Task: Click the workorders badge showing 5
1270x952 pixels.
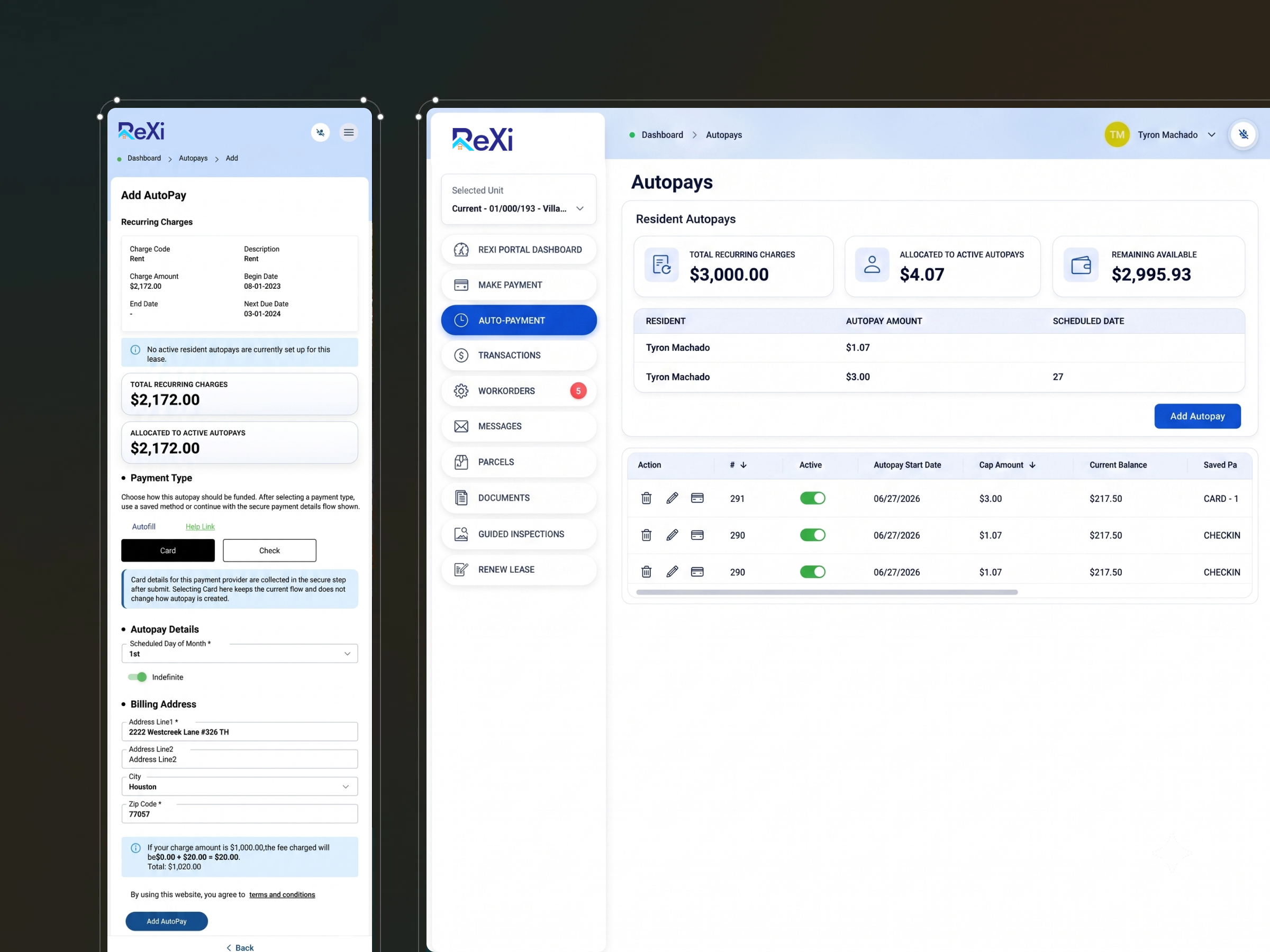Action: tap(578, 391)
